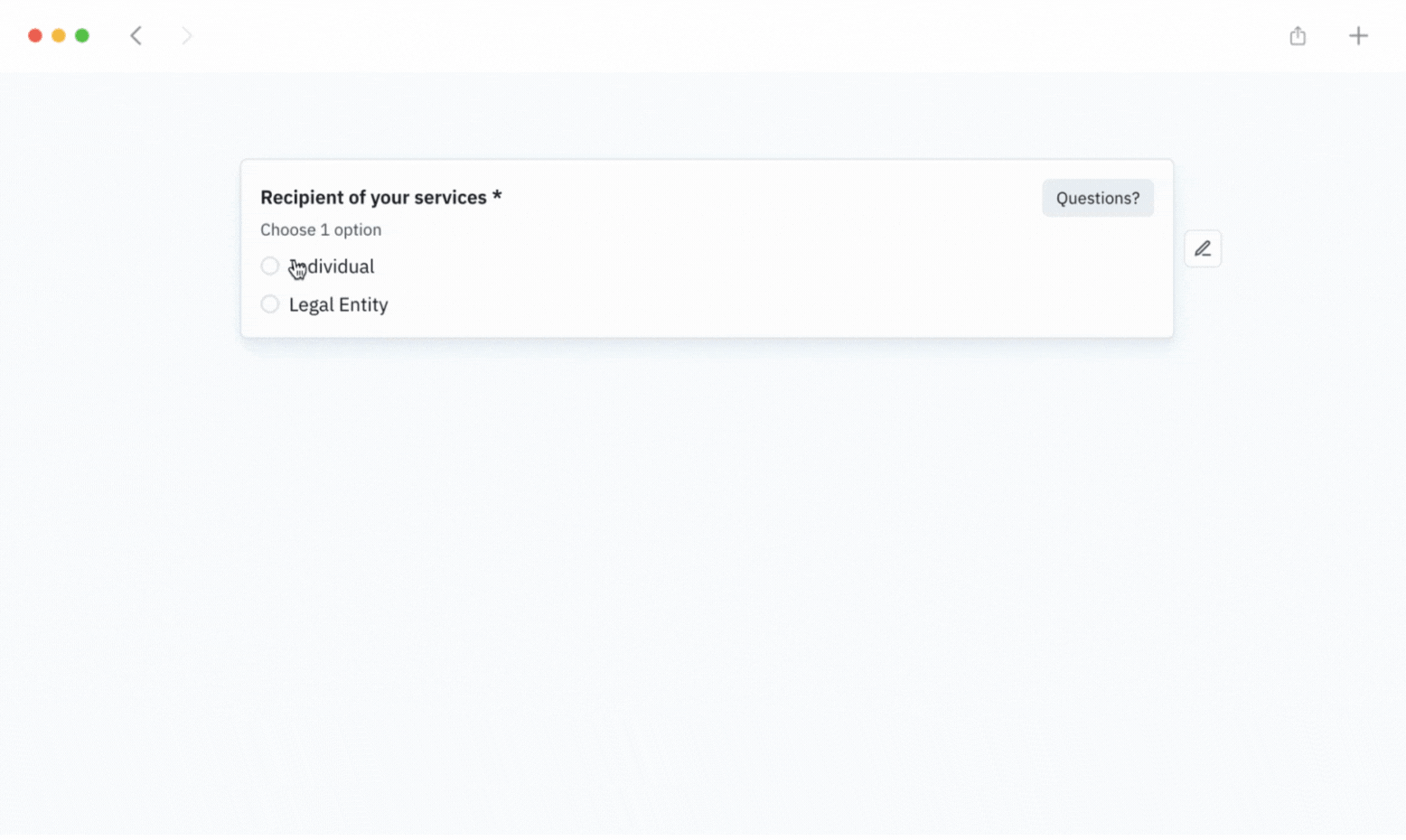Click the red traffic light button

[x=35, y=35]
